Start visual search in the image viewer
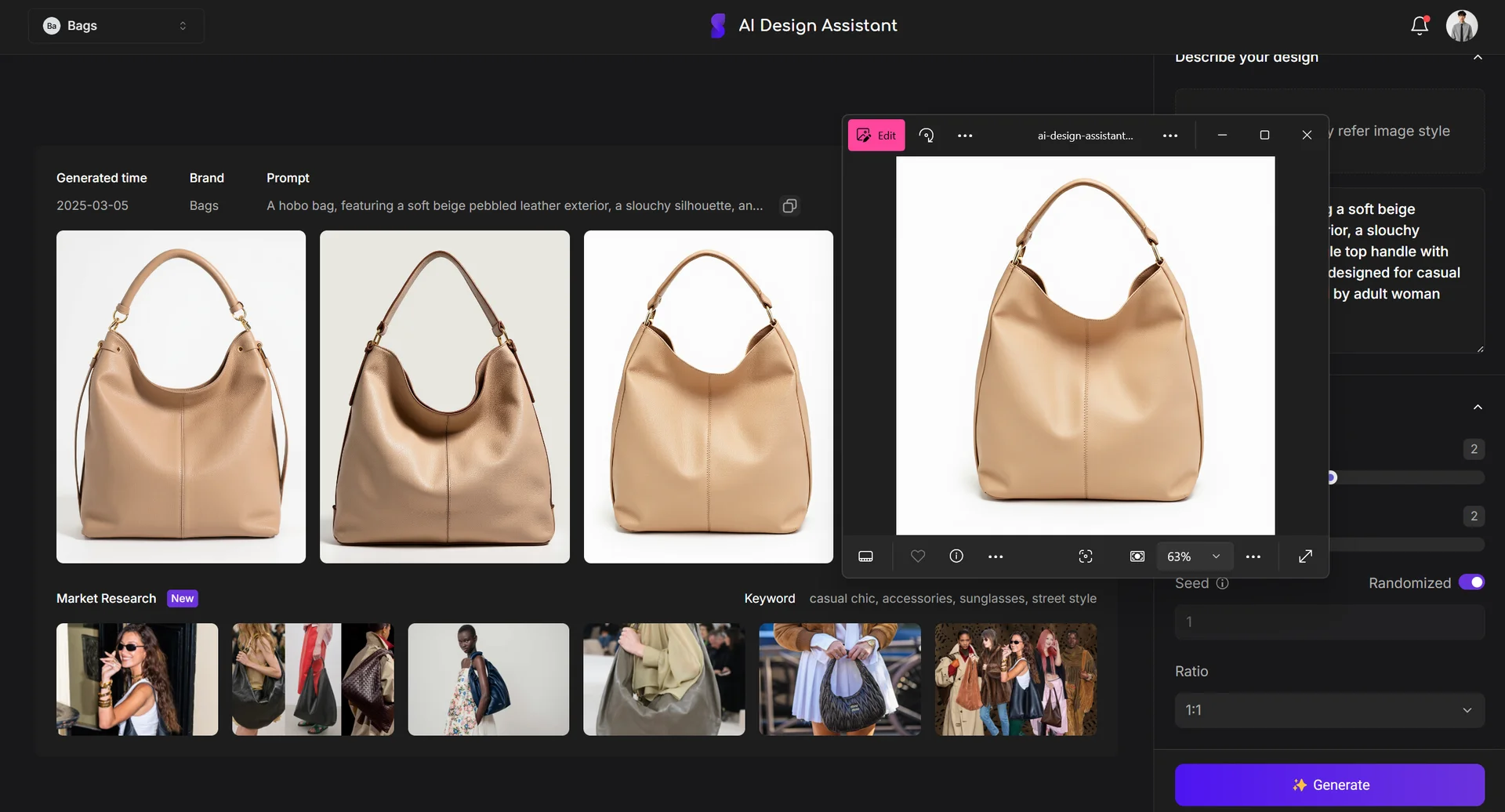1505x812 pixels. point(1086,556)
